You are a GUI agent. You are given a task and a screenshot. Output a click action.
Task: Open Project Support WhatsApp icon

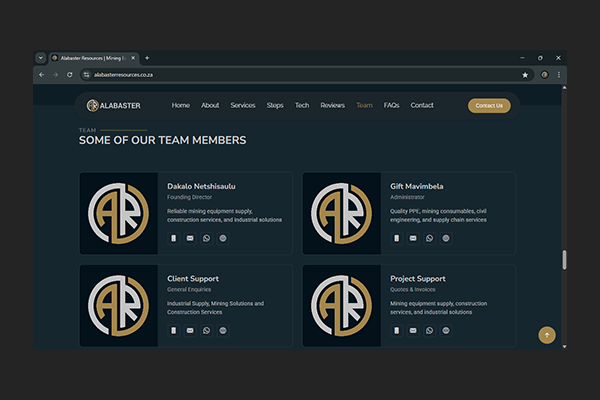coord(429,330)
